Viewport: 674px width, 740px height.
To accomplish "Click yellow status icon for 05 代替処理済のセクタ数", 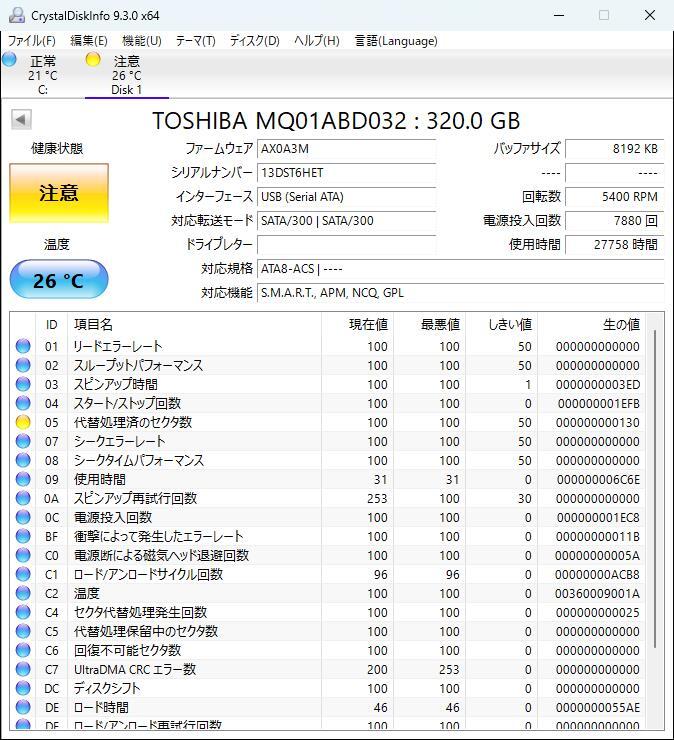I will 23,422.
